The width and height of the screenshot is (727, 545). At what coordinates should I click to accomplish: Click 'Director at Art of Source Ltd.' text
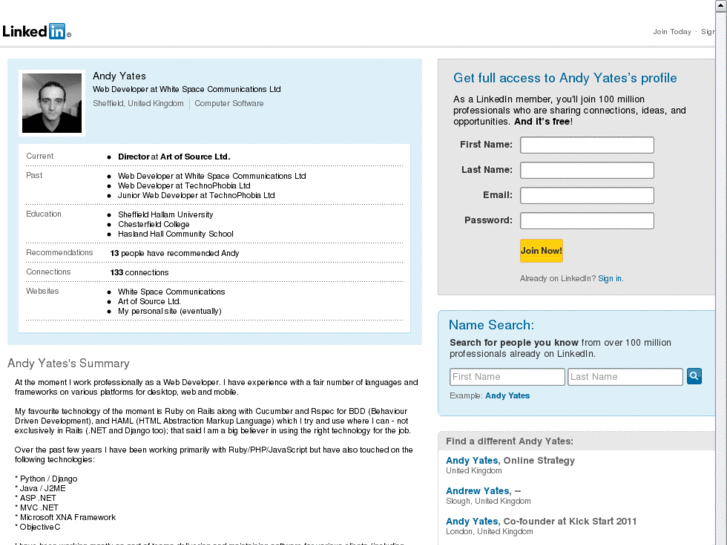click(174, 157)
